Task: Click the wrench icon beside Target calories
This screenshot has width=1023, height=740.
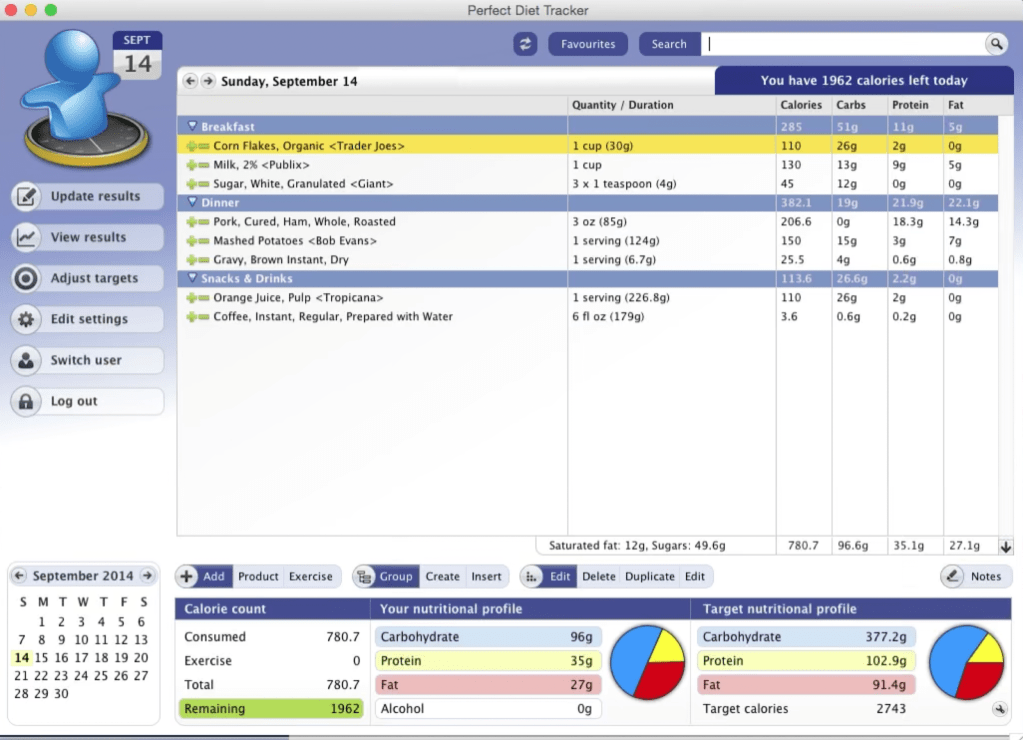Action: (x=997, y=709)
